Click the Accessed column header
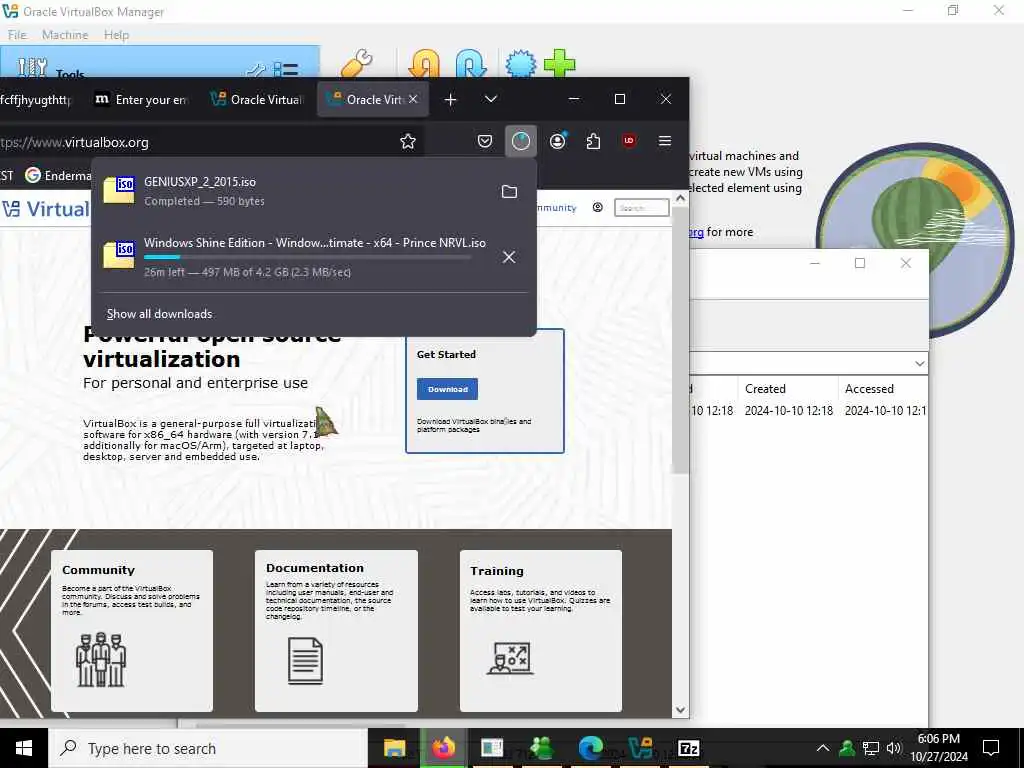This screenshot has width=1024, height=768. click(x=883, y=389)
